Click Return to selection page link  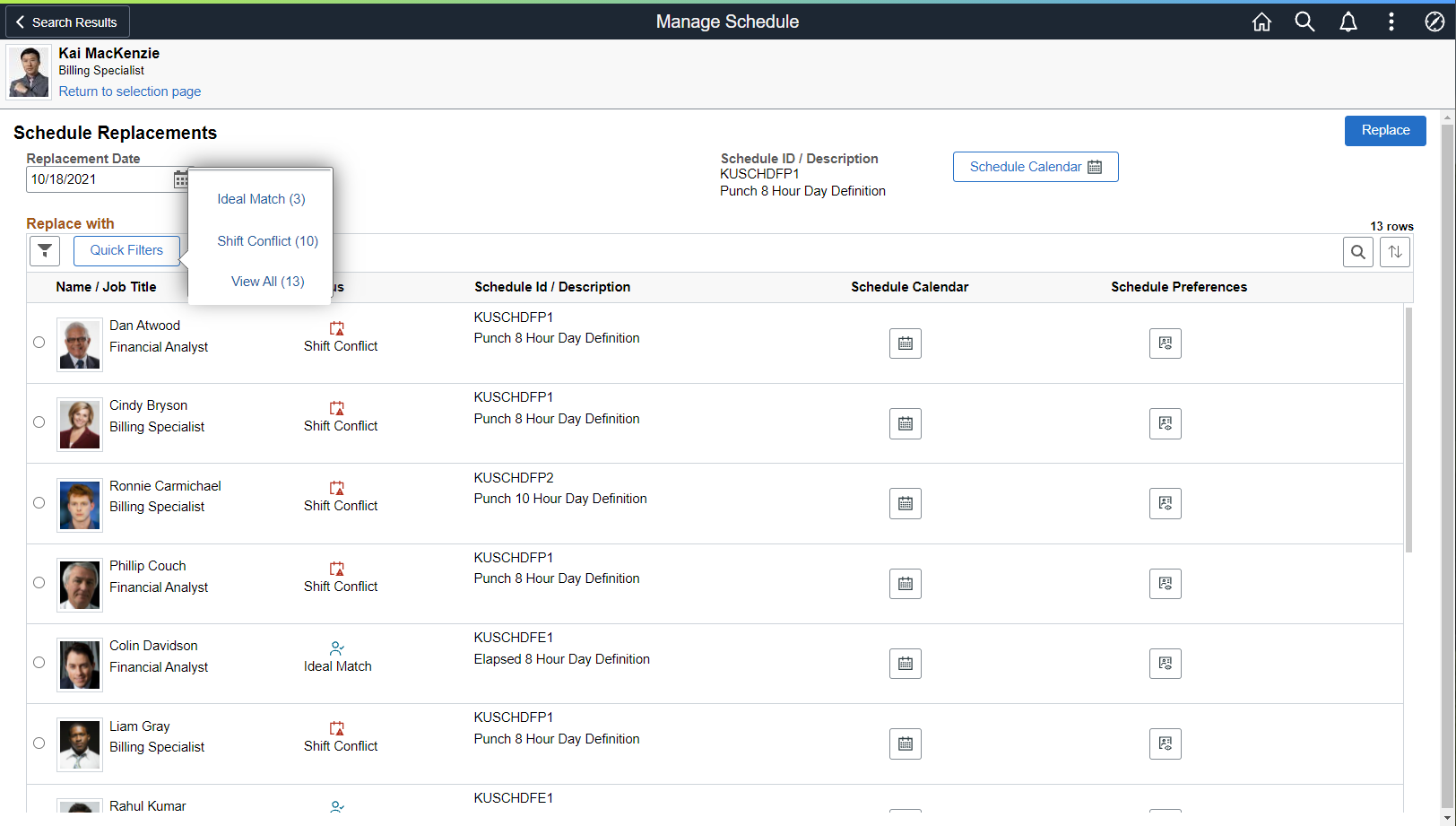click(130, 91)
